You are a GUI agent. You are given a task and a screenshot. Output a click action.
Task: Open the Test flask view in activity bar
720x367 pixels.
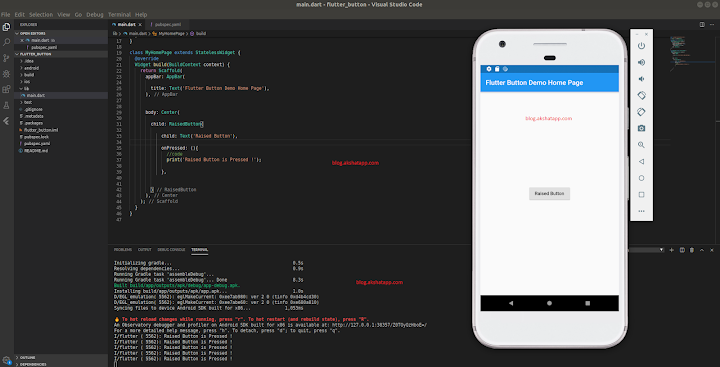click(x=6, y=105)
